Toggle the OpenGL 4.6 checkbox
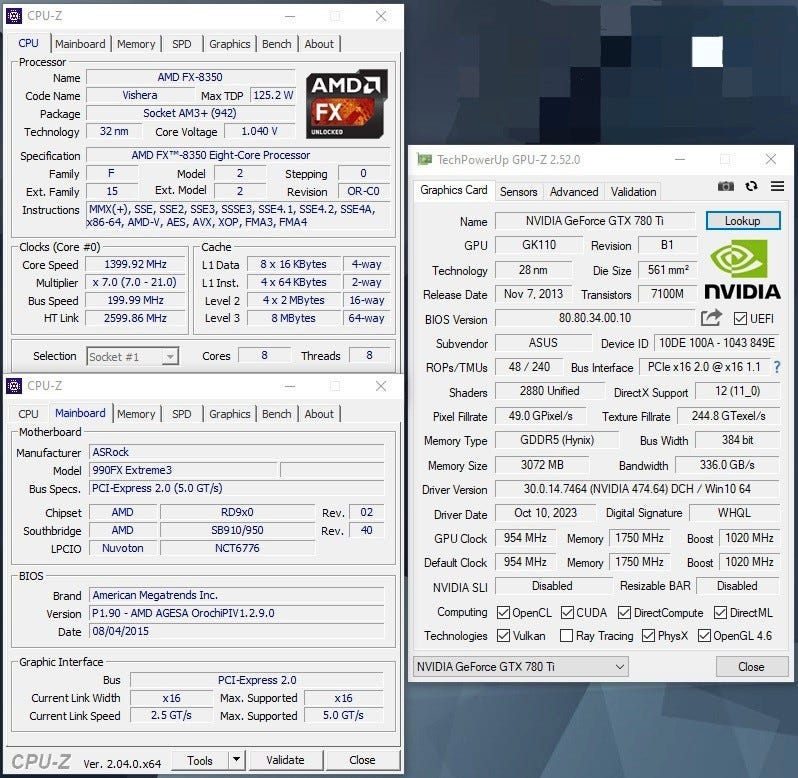The image size is (798, 778). pos(704,635)
